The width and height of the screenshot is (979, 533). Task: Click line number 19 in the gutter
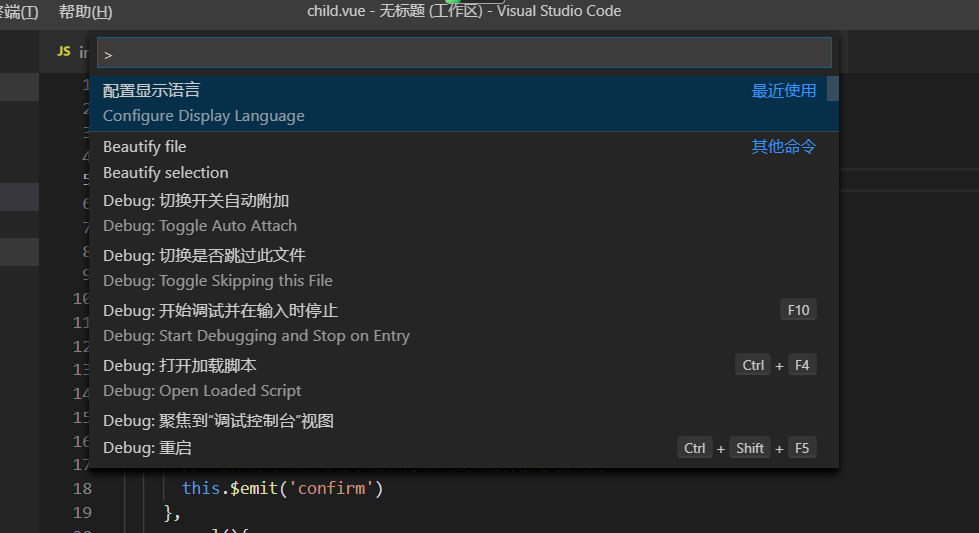(x=82, y=512)
